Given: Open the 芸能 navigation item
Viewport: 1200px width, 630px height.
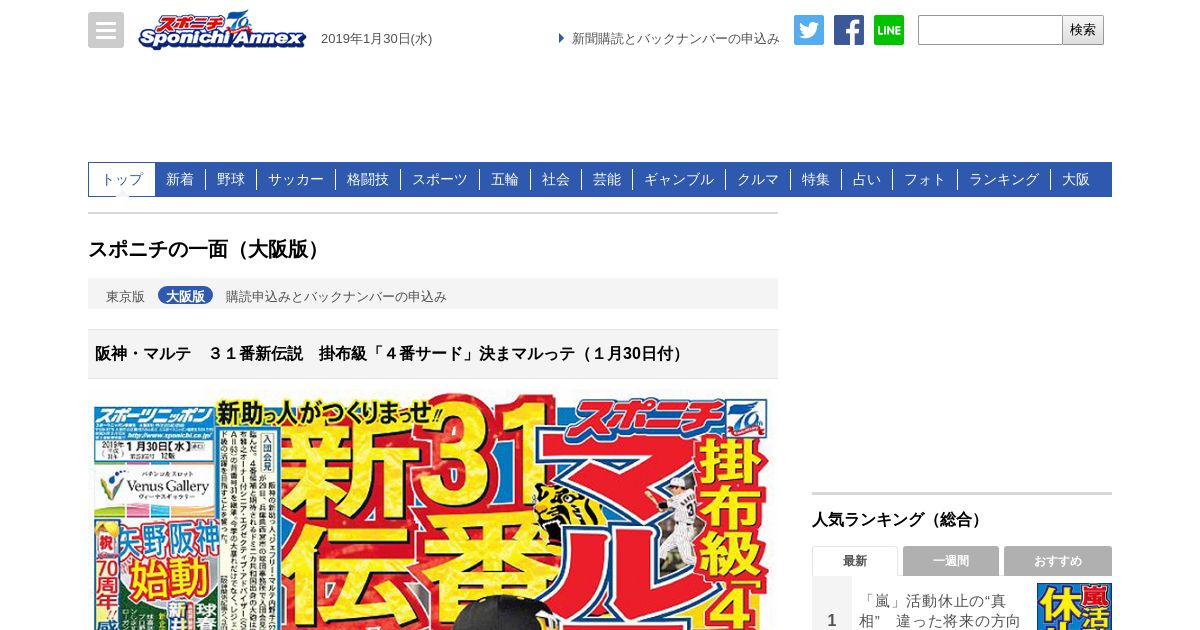Looking at the screenshot, I should click(607, 179).
